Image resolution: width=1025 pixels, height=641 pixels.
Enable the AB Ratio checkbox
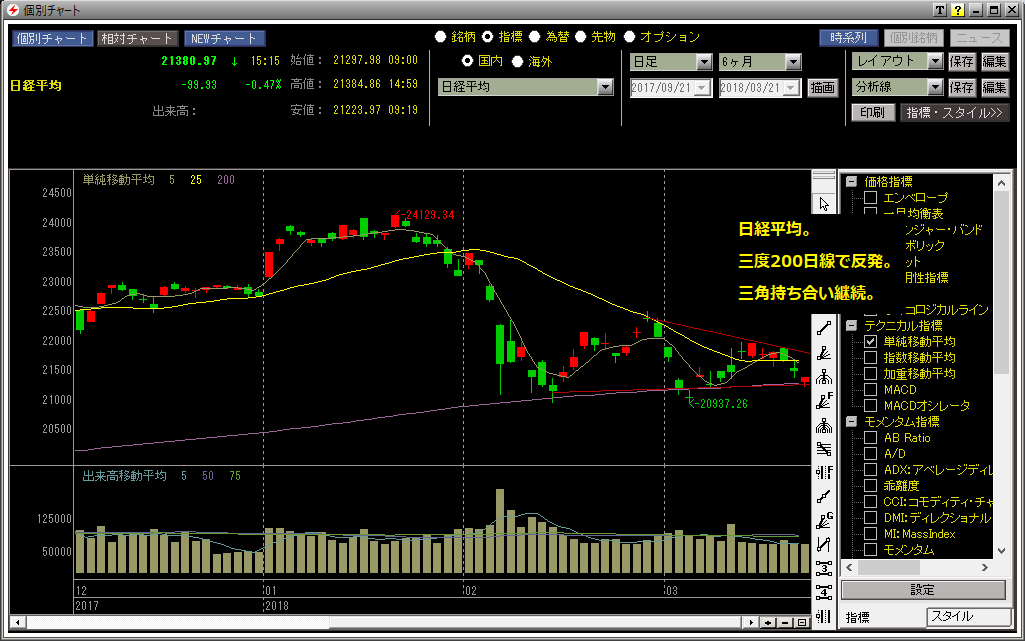tap(871, 437)
